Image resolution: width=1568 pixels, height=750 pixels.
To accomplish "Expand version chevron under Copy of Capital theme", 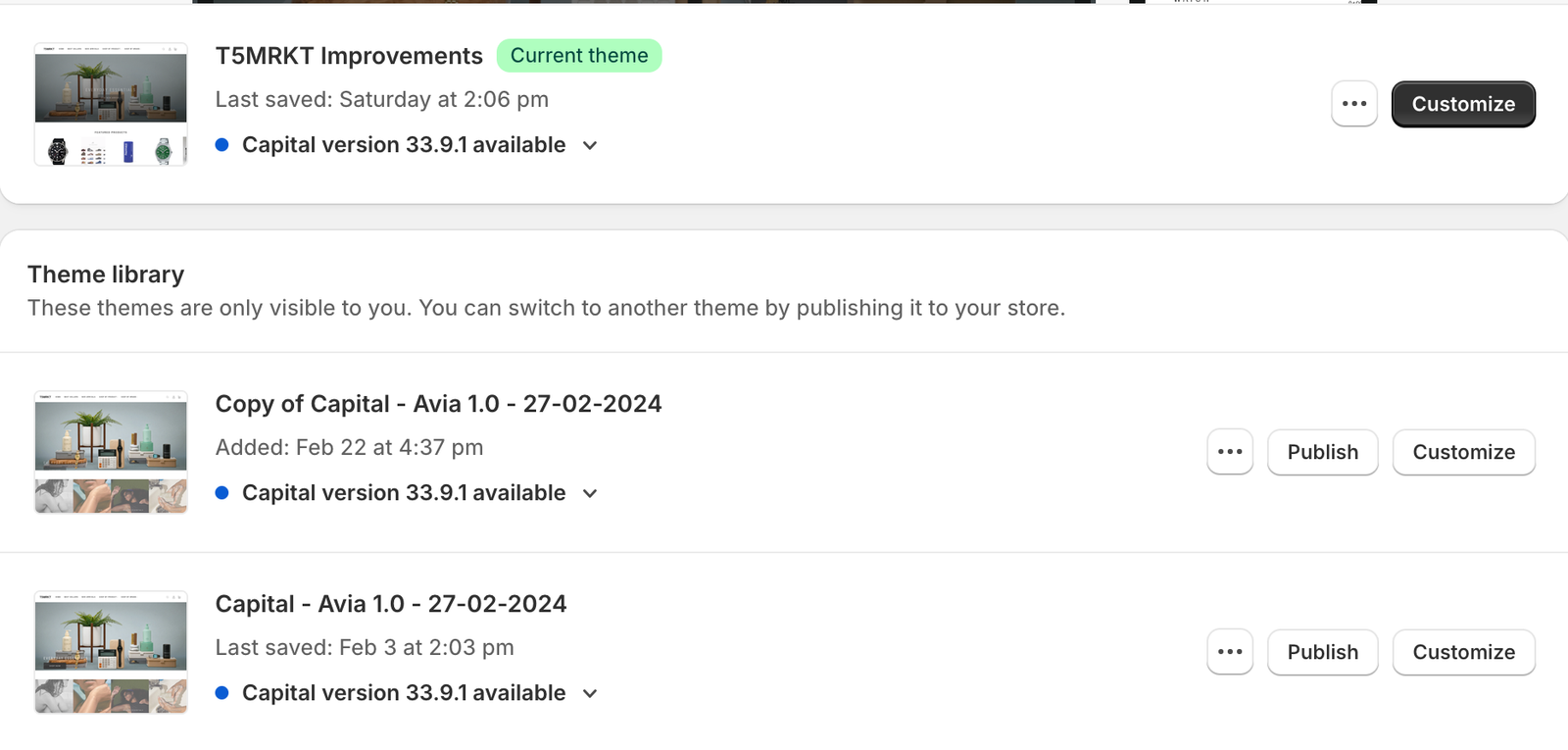I will pos(590,493).
